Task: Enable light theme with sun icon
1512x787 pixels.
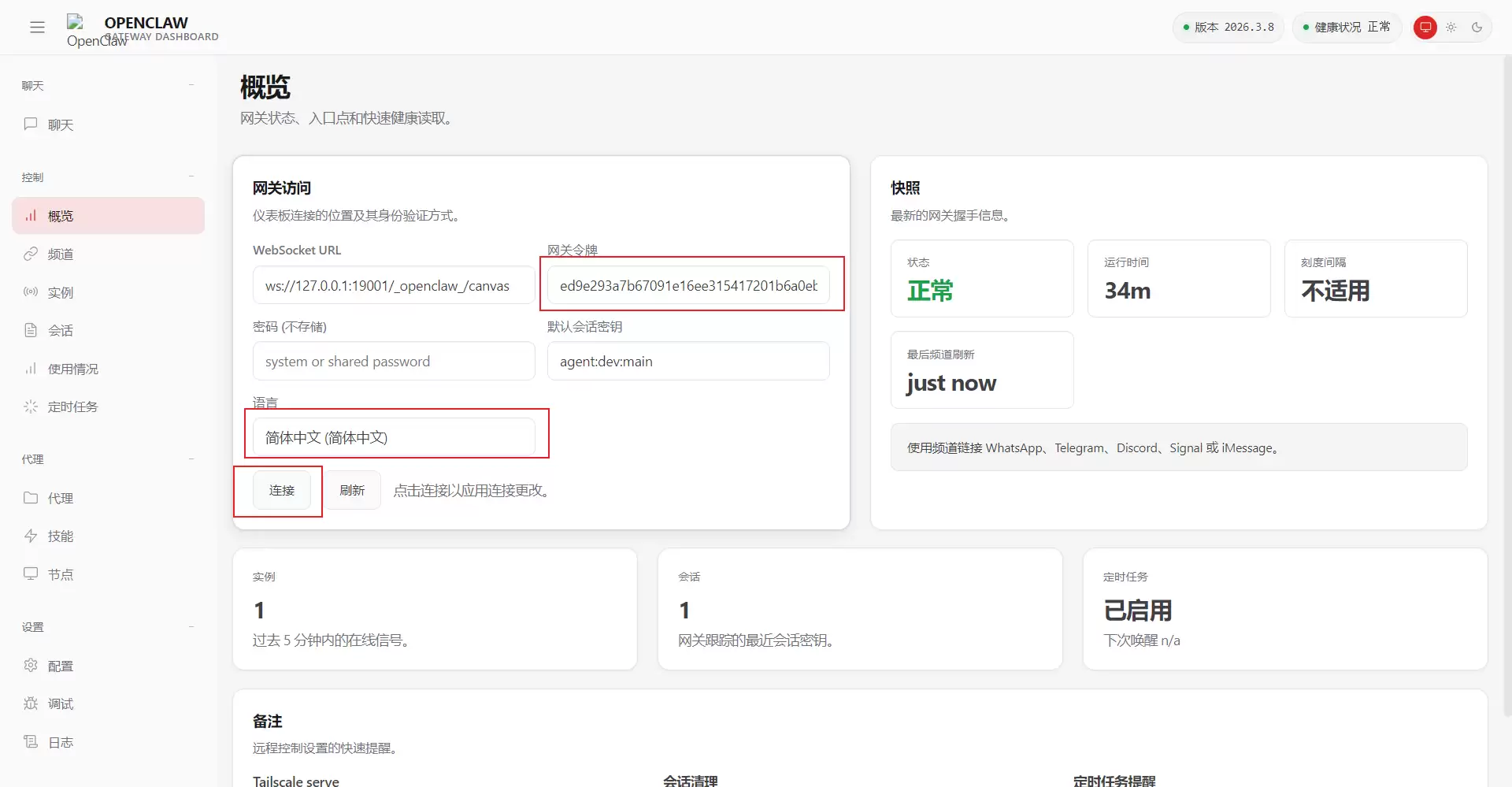Action: [x=1451, y=28]
